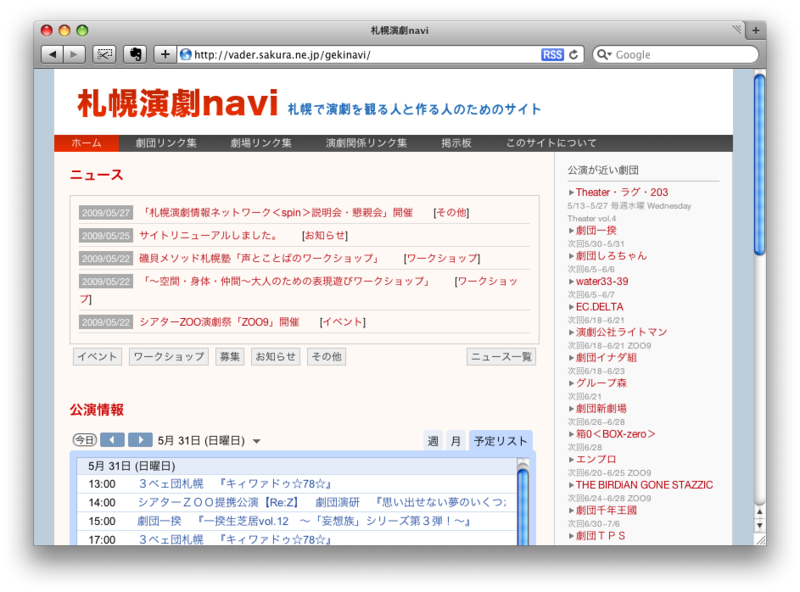Screen dimensions: 800x592
Task: Open the このサイトについて menu item
Action: tap(551, 143)
